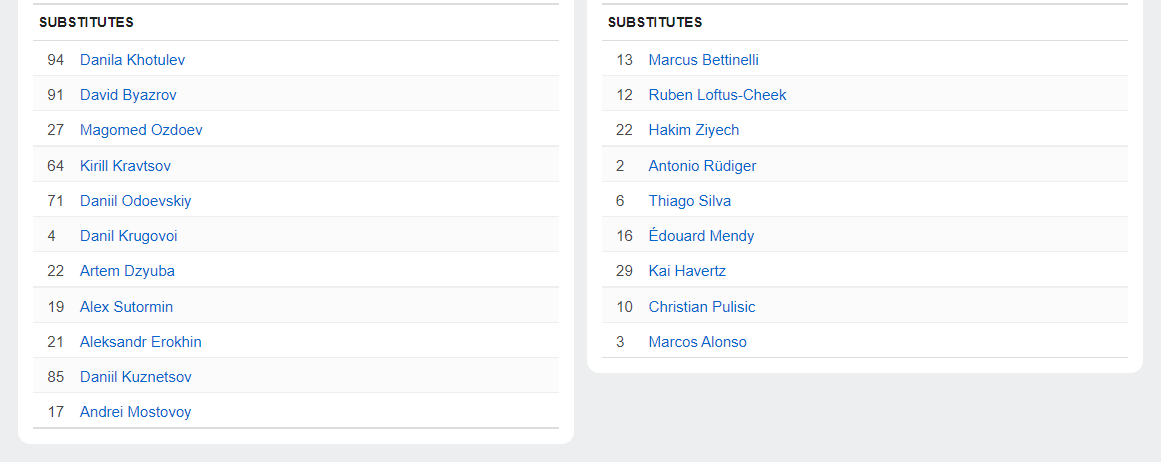
Task: Click the David Byazrov link
Action: point(128,95)
